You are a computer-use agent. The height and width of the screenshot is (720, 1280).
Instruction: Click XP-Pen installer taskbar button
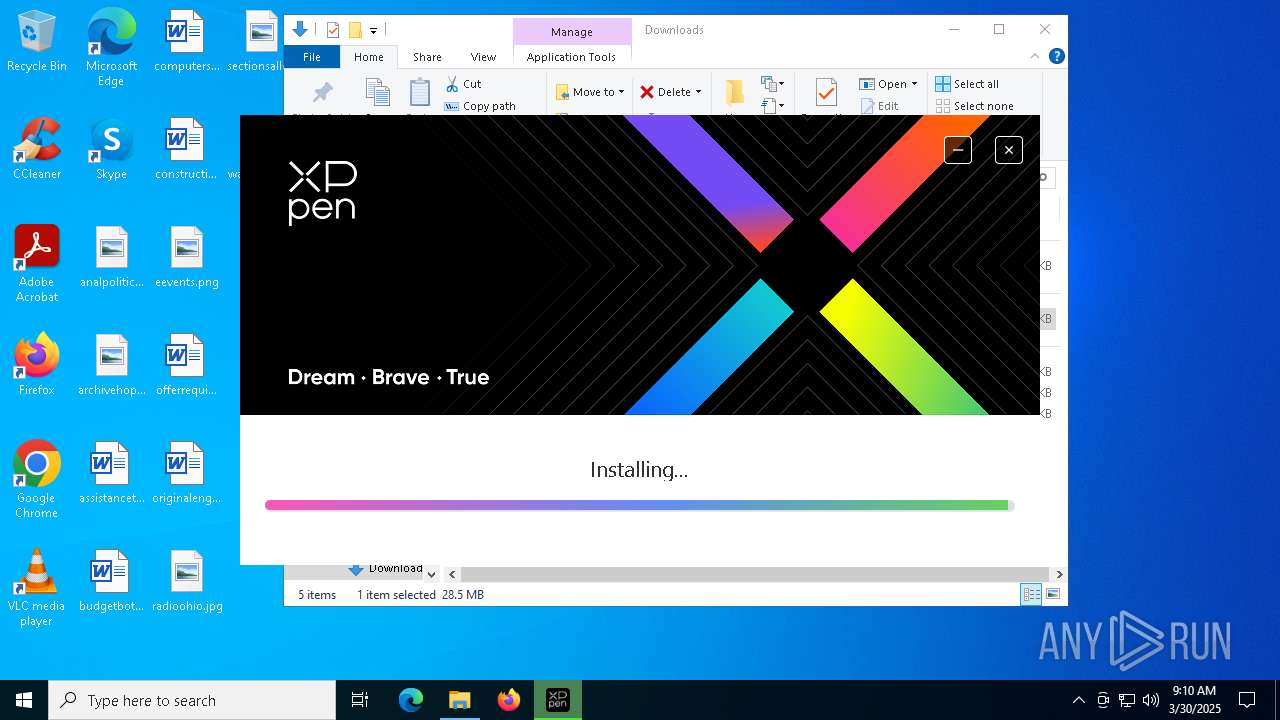pyautogui.click(x=557, y=700)
